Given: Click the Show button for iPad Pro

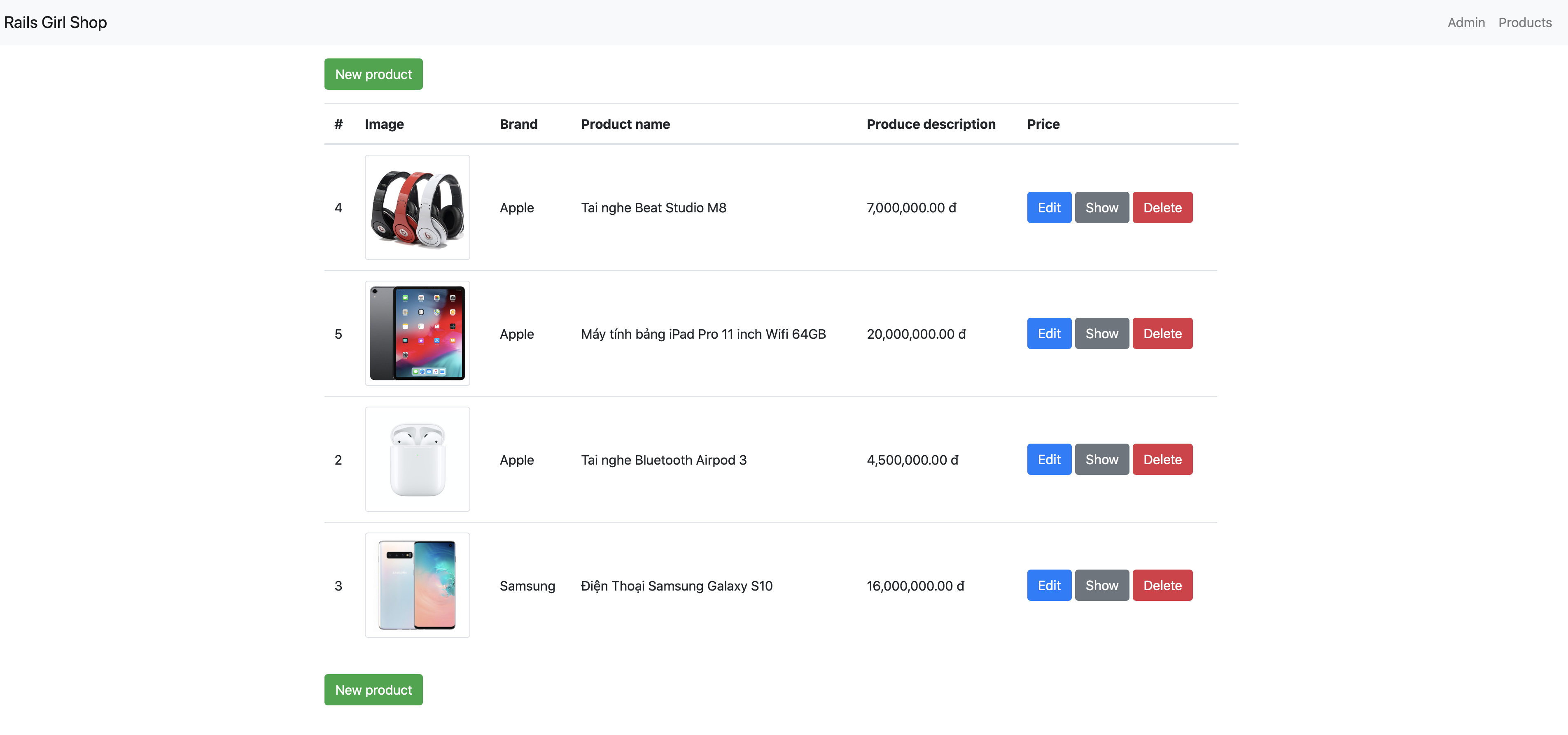Looking at the screenshot, I should [1102, 333].
